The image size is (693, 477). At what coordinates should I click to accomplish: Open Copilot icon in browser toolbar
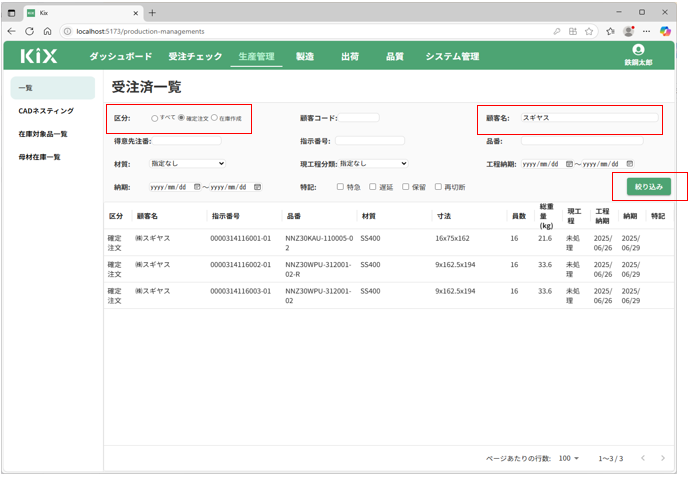click(665, 31)
